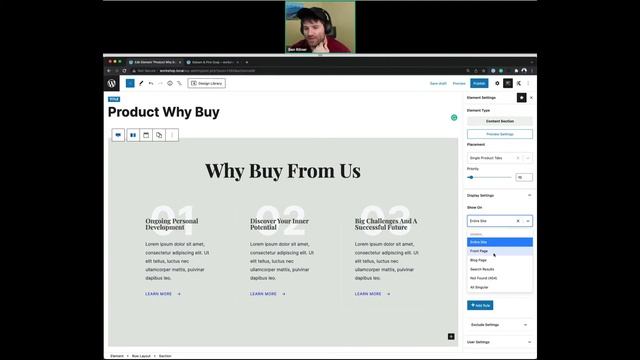Viewport: 640px width, 360px height.
Task: Pin the Element Settings panel star icon
Action: pyautogui.click(x=522, y=98)
